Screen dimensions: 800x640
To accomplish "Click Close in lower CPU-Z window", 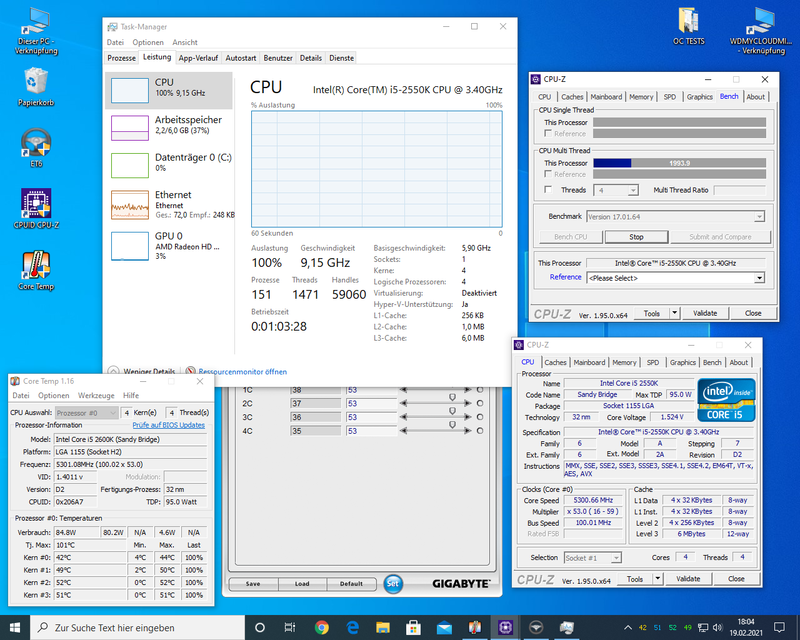I will pos(736,578).
